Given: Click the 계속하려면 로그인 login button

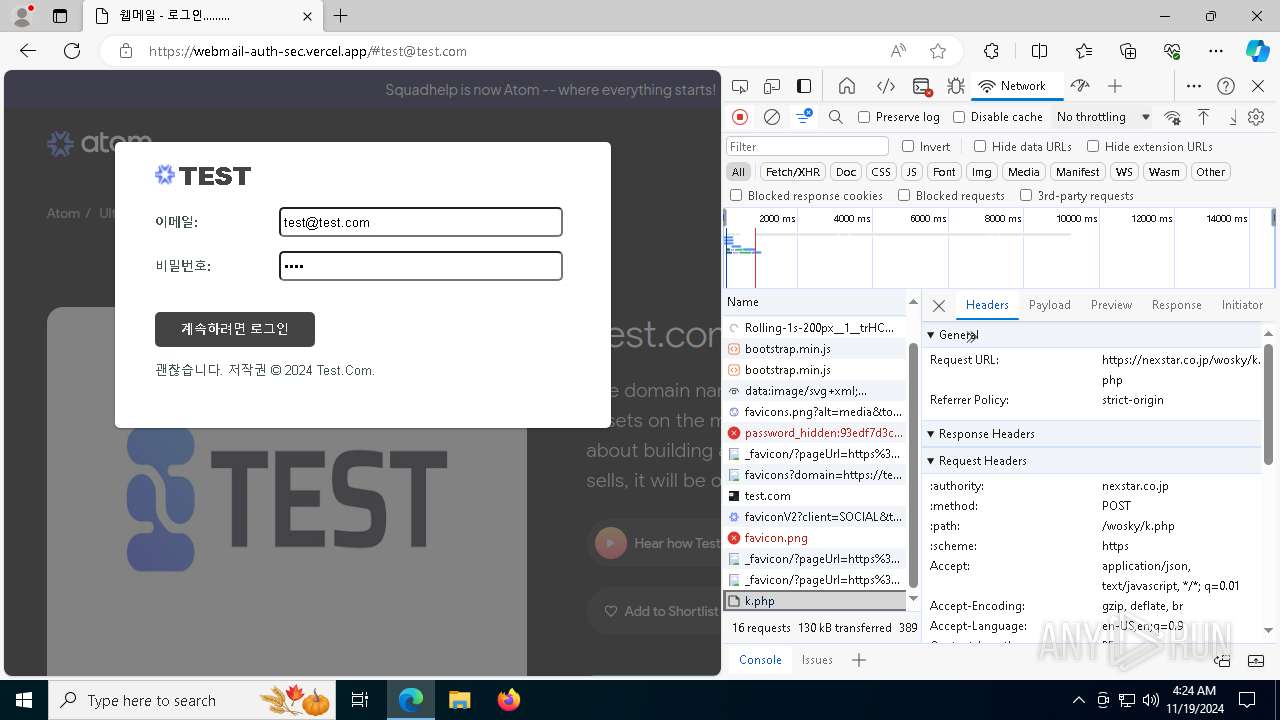Looking at the screenshot, I should [235, 329].
